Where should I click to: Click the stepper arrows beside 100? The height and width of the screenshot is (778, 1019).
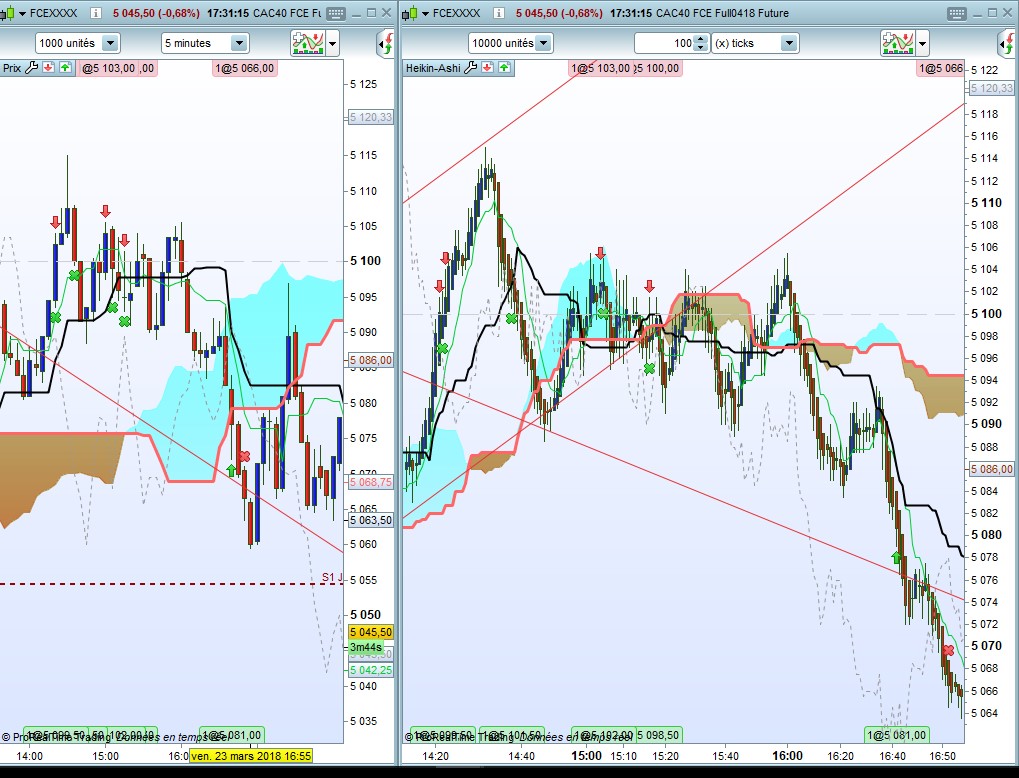coord(701,44)
